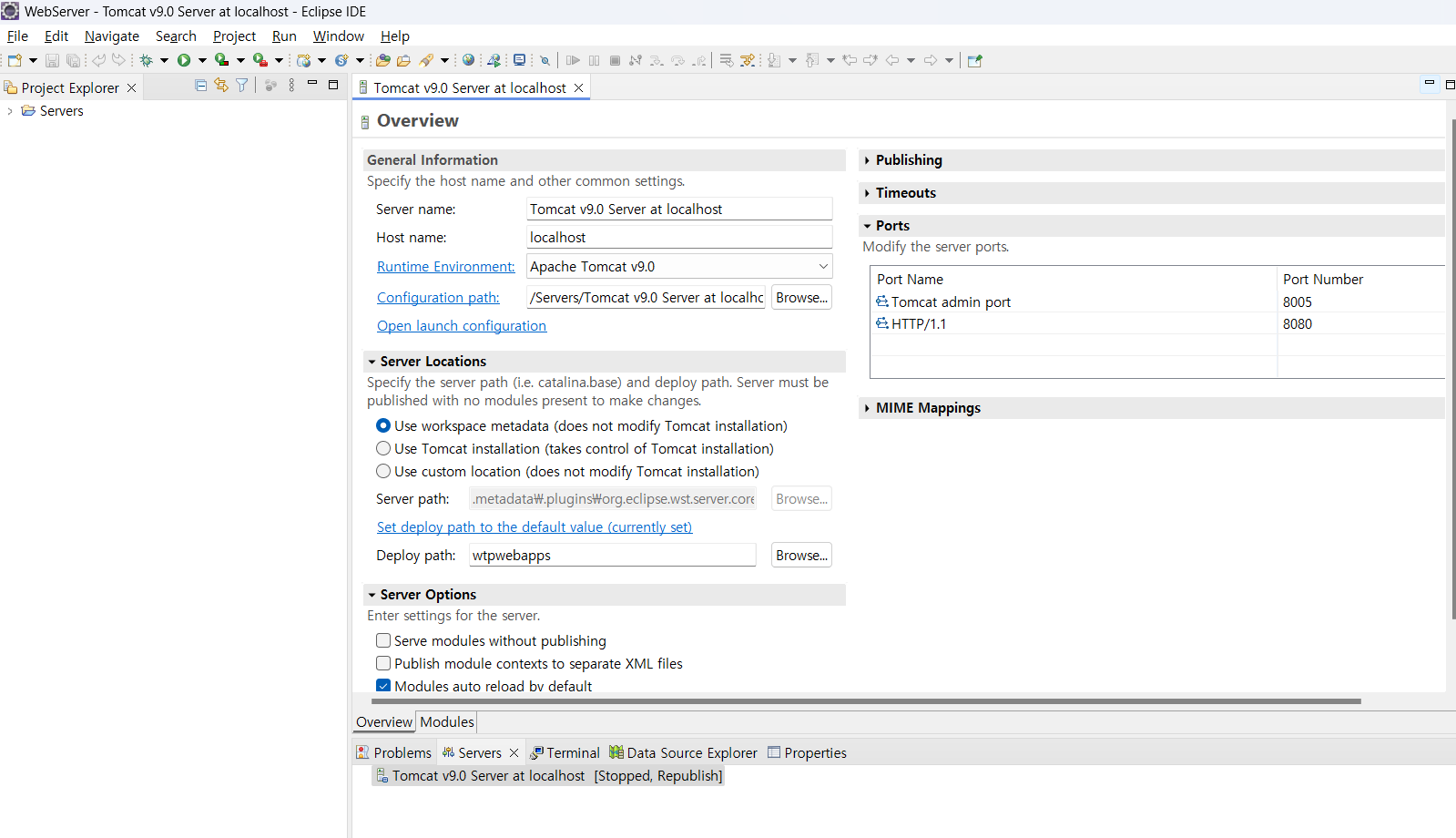Image resolution: width=1456 pixels, height=838 pixels.
Task: Click the Save toolbar icon
Action: point(52,60)
